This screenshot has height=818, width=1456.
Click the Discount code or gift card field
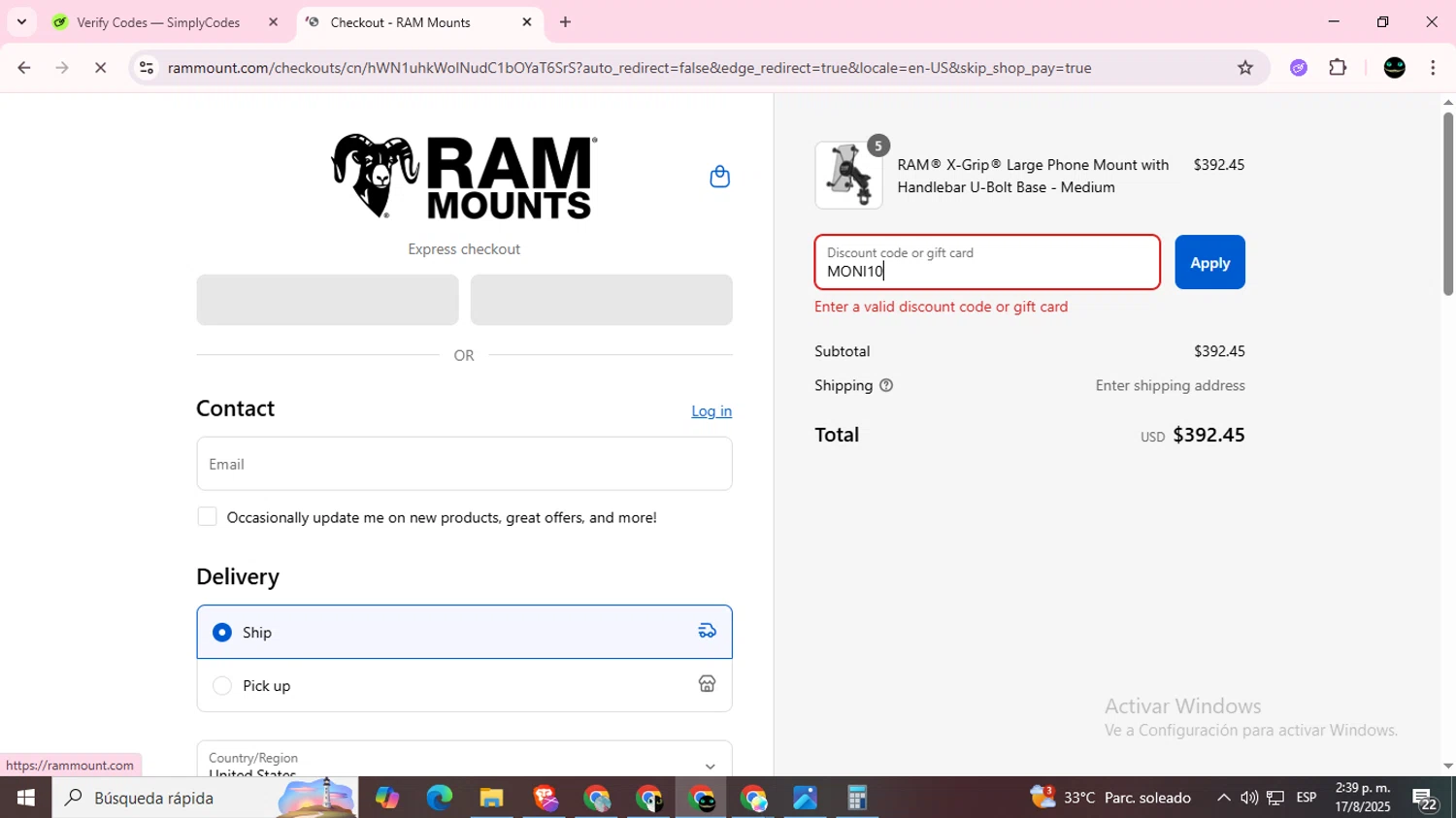tap(987, 262)
